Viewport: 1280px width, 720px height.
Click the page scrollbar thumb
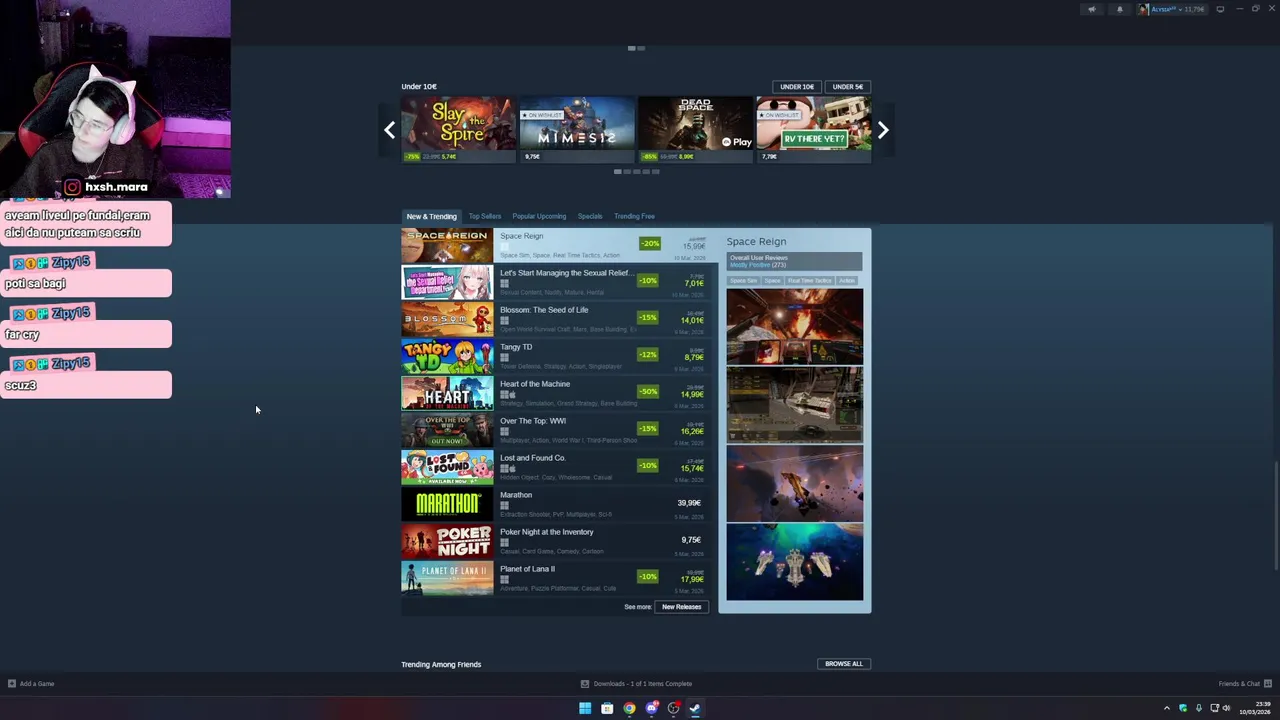coord(1275,518)
